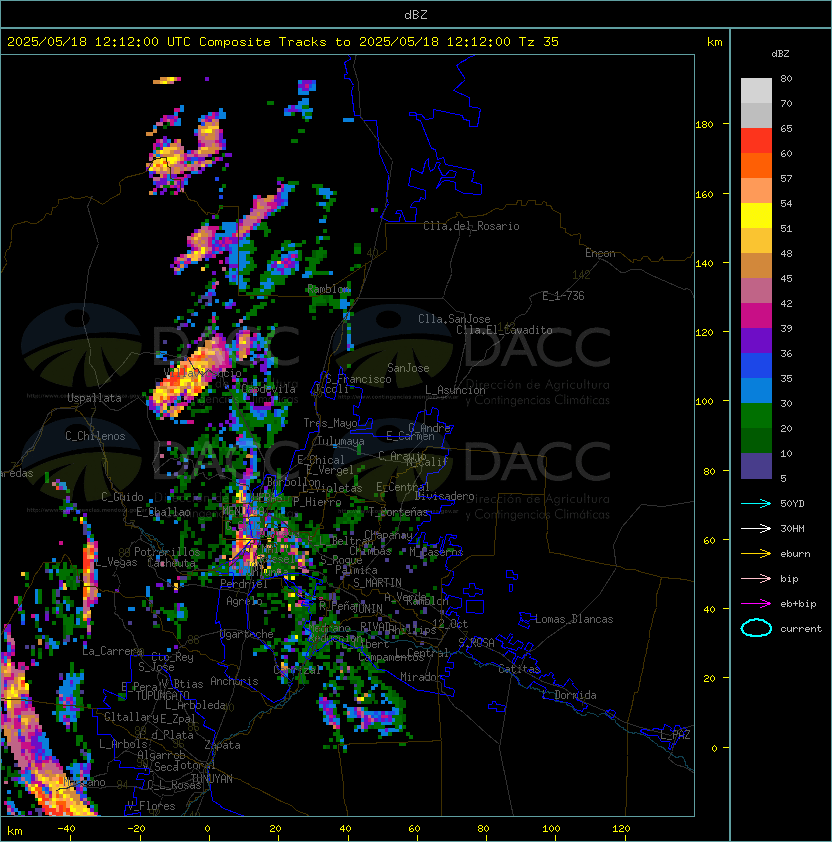Click the cyan 50YD arrow icon in legend
The image size is (832, 842).
click(756, 503)
